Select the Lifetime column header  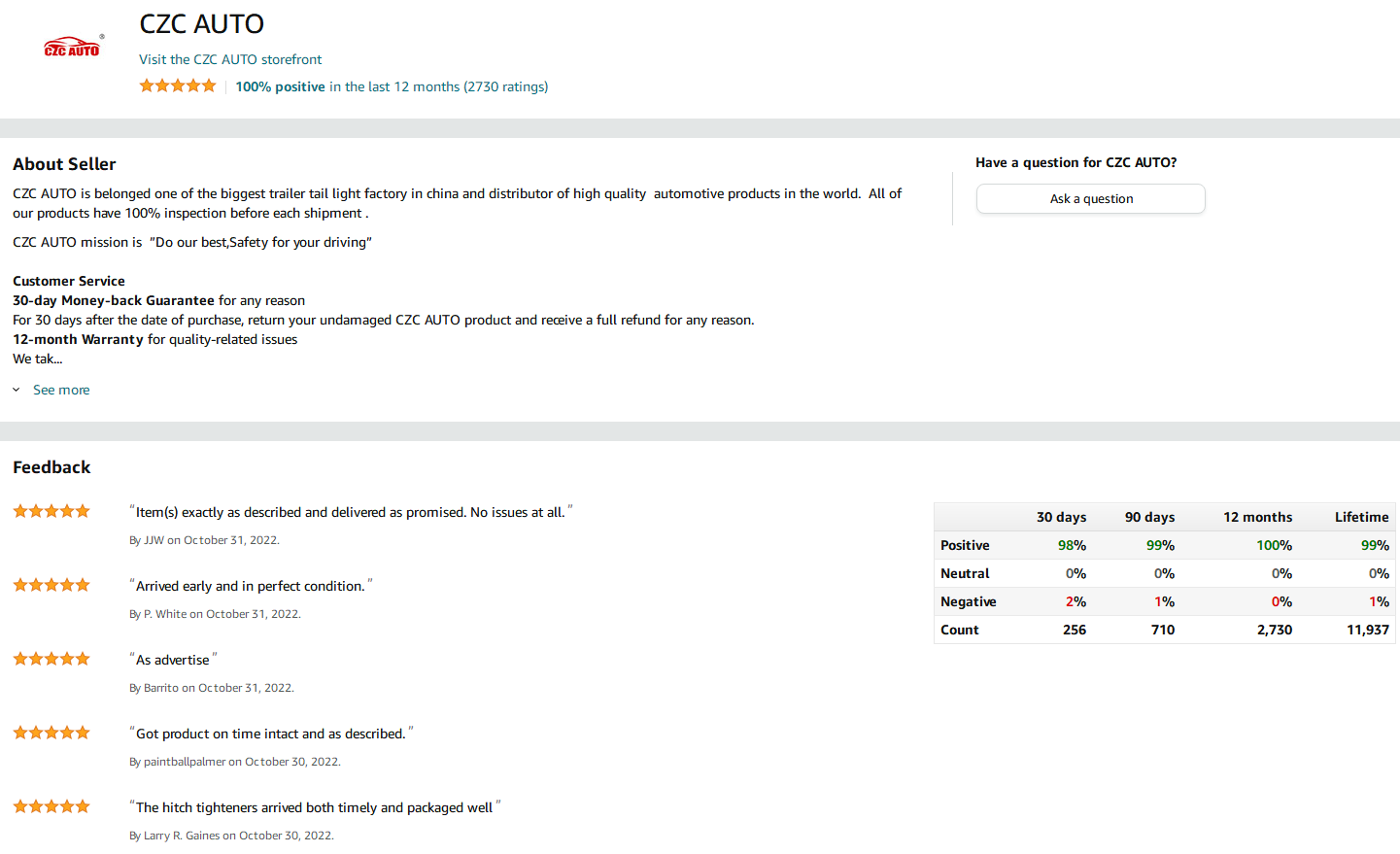click(x=1361, y=517)
